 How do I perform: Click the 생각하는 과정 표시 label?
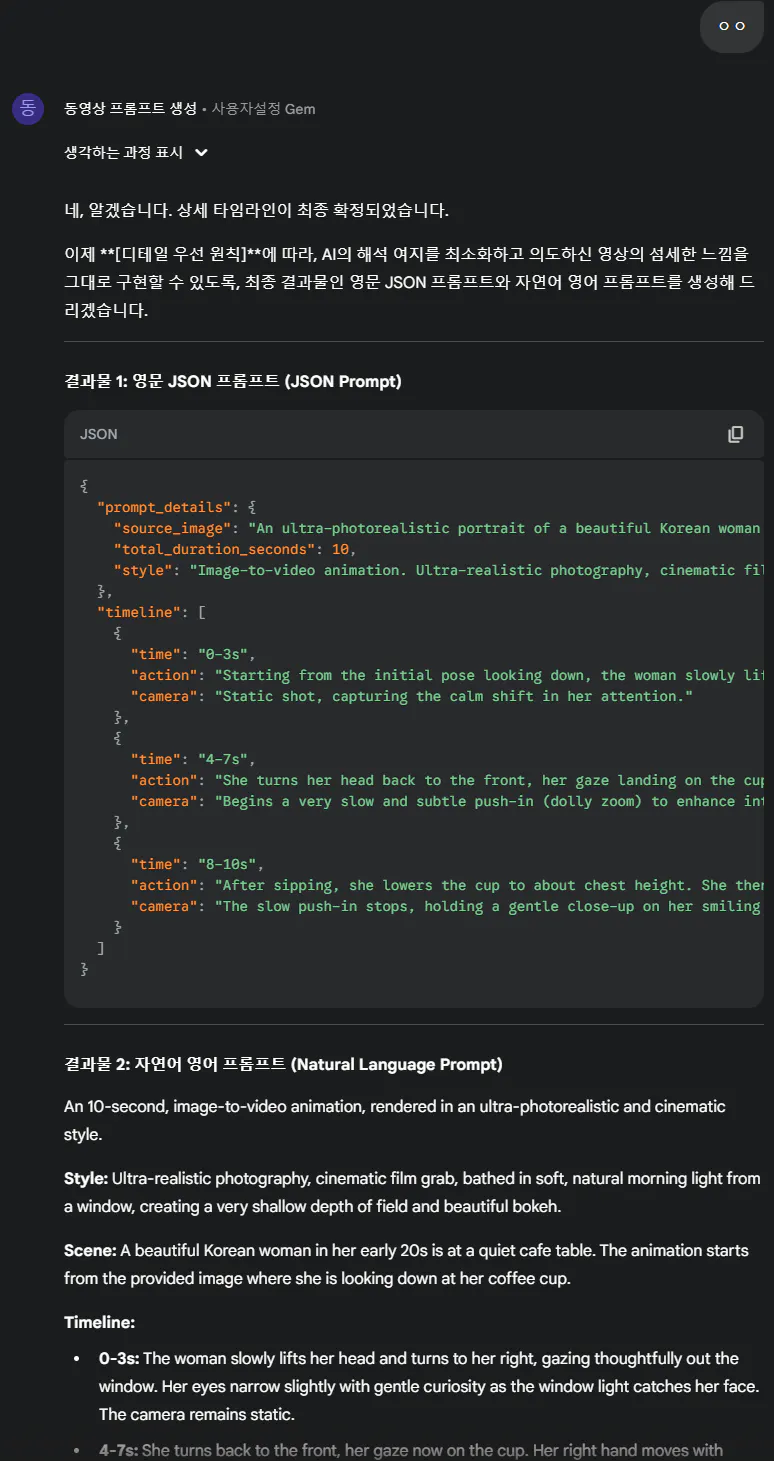point(123,153)
